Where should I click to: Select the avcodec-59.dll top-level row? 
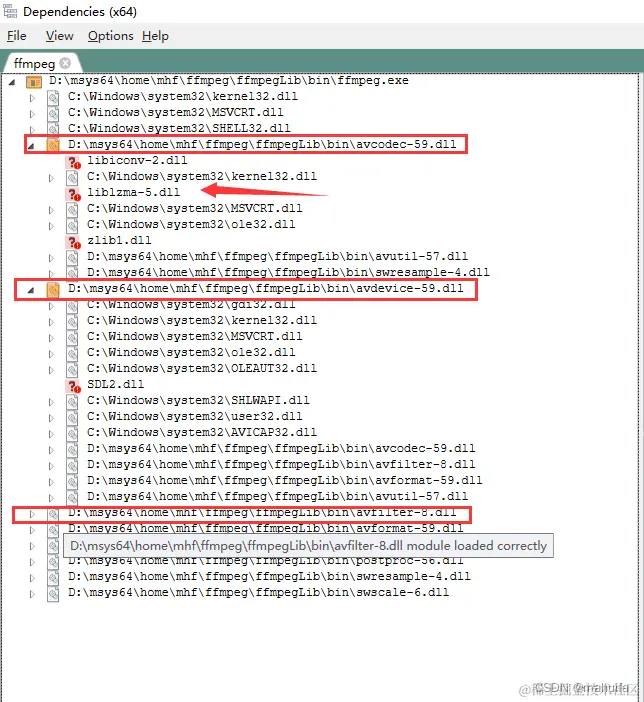262,145
